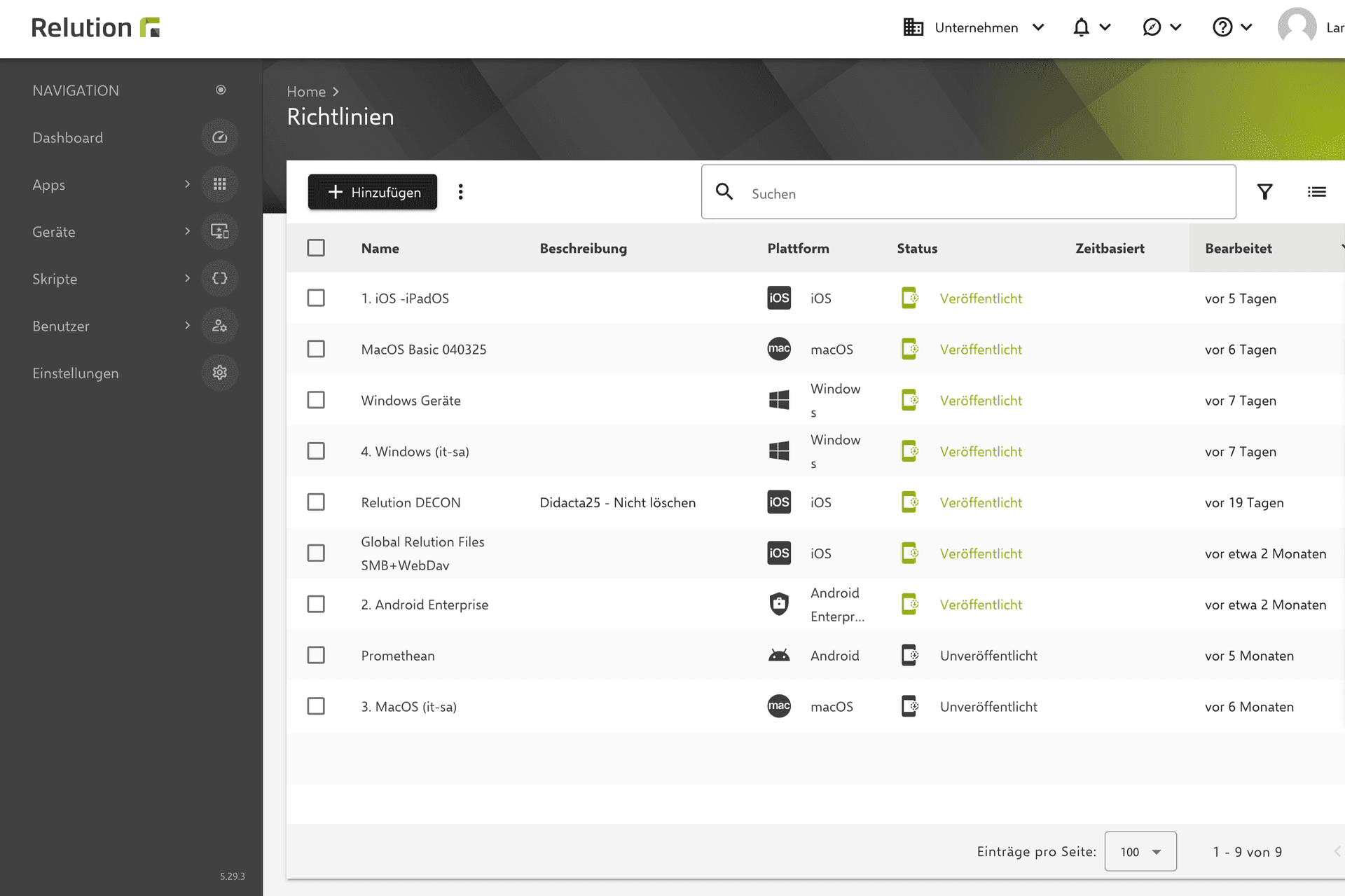Click the Geräte devices icon
Image resolution: width=1345 pixels, height=896 pixels.
click(219, 231)
